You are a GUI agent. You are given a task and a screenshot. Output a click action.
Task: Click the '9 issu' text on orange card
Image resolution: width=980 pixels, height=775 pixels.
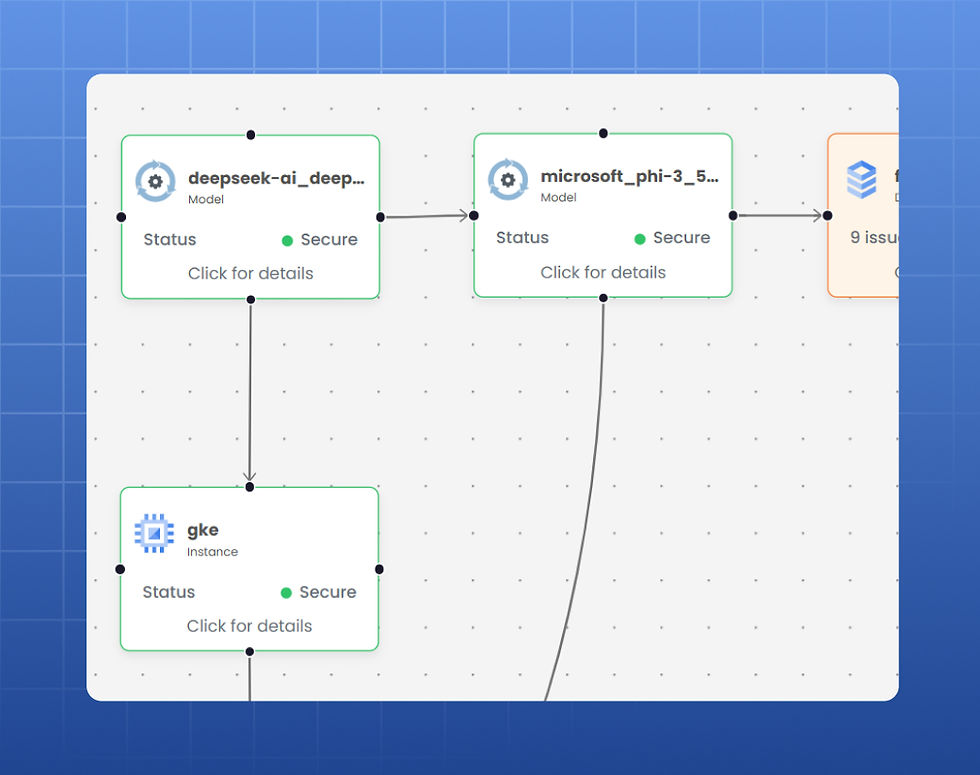pyautogui.click(x=874, y=238)
